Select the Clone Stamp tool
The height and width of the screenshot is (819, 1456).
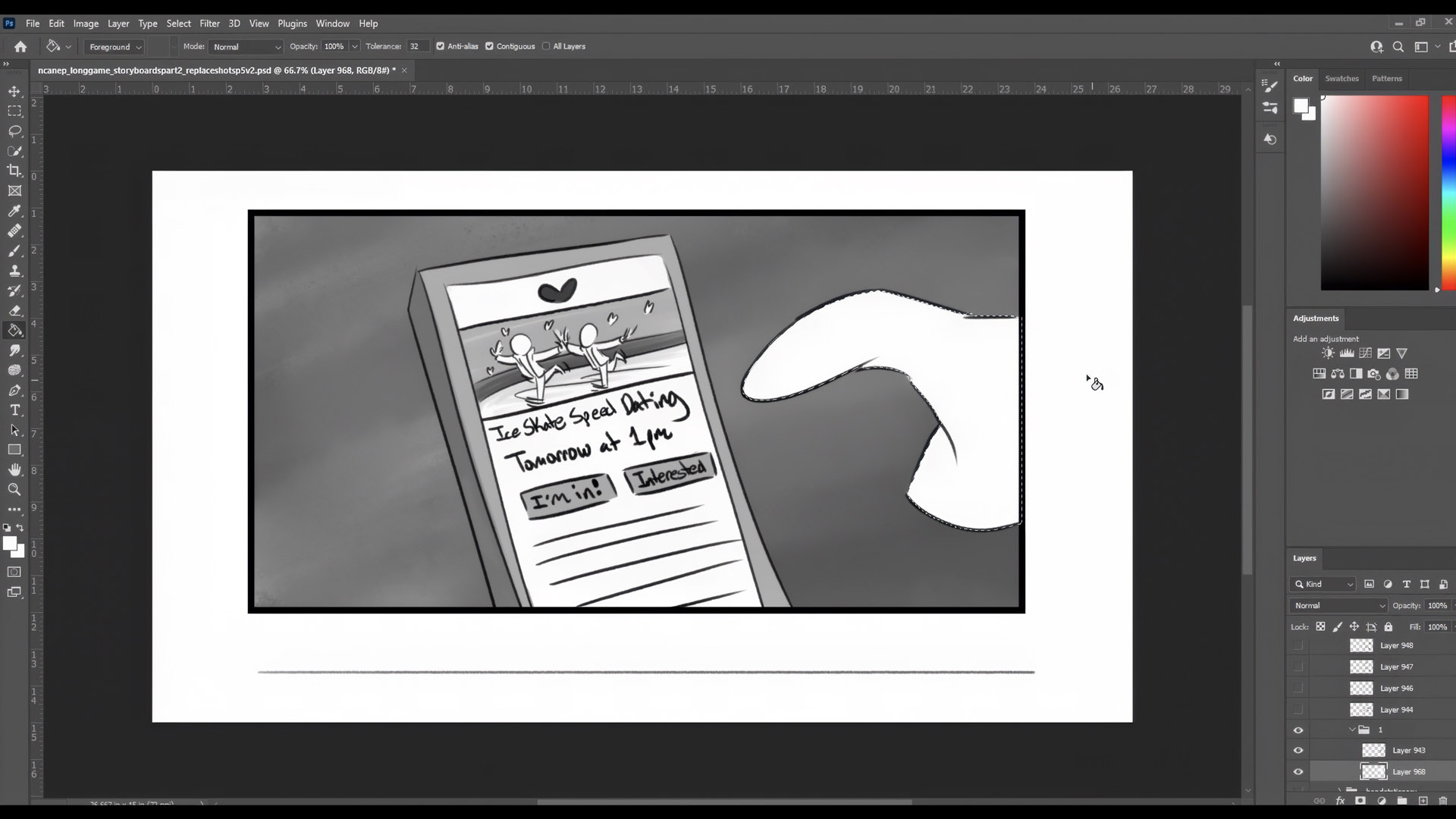click(14, 271)
